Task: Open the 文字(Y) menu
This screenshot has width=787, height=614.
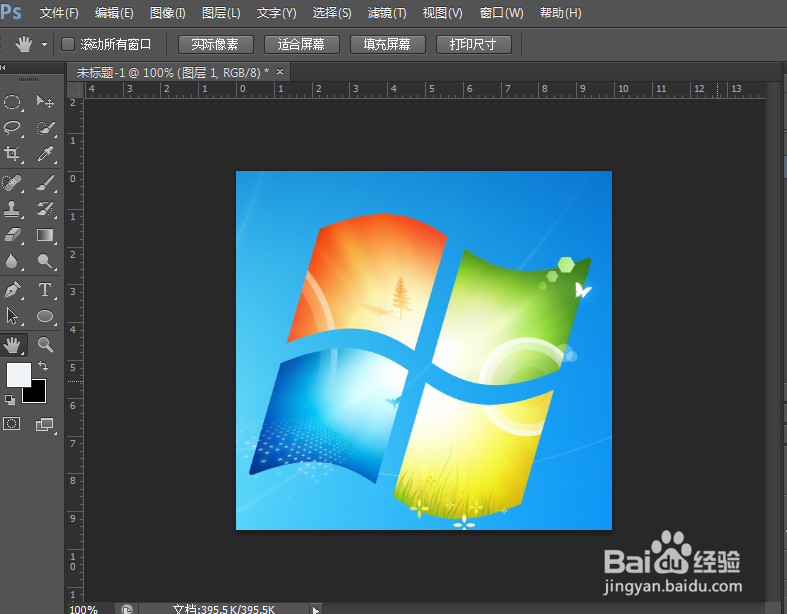Action: [x=277, y=13]
